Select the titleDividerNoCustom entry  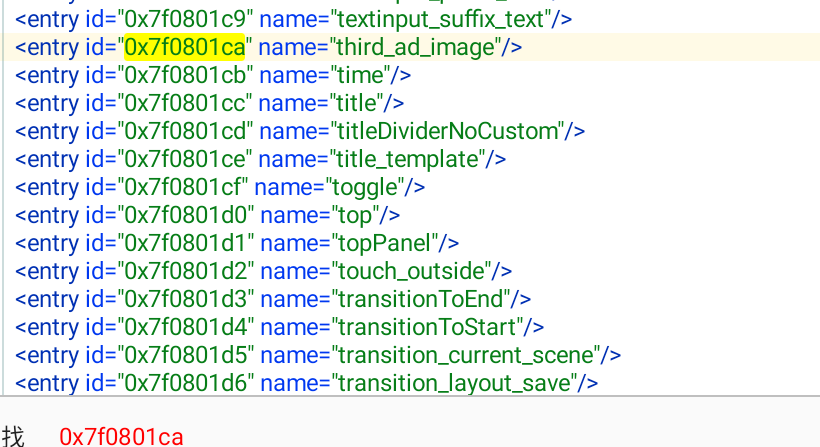click(x=300, y=131)
